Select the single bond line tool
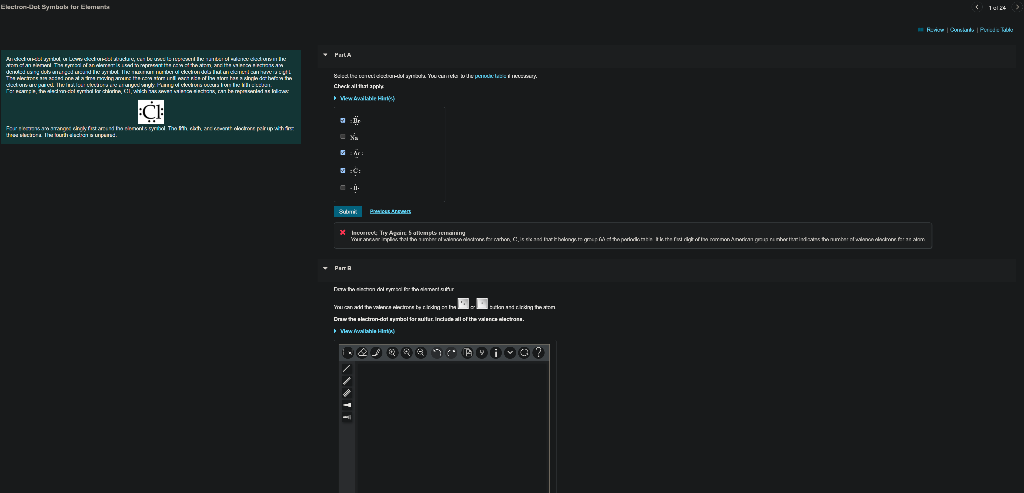Image resolution: width=1024 pixels, height=493 pixels. (x=347, y=368)
